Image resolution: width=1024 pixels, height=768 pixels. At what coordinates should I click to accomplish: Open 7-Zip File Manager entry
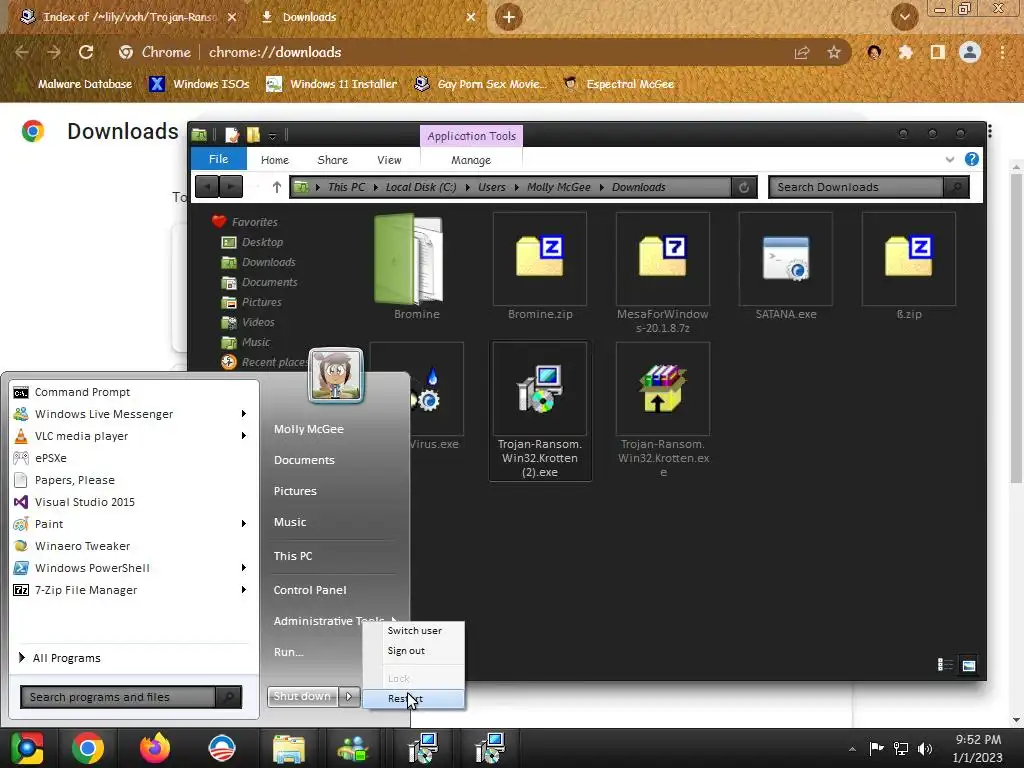point(76,590)
